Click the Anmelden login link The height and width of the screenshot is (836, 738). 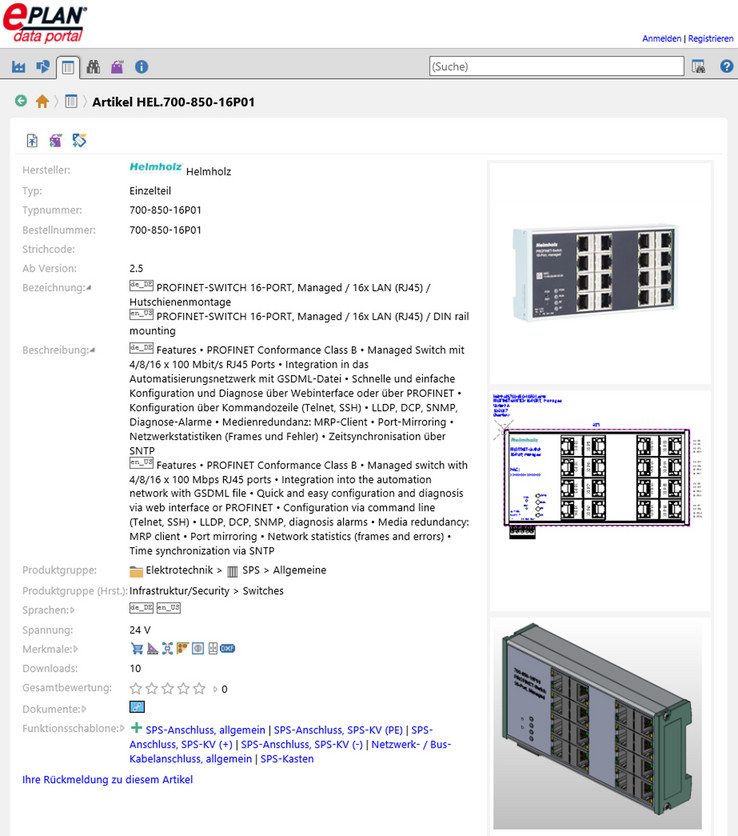[x=661, y=38]
